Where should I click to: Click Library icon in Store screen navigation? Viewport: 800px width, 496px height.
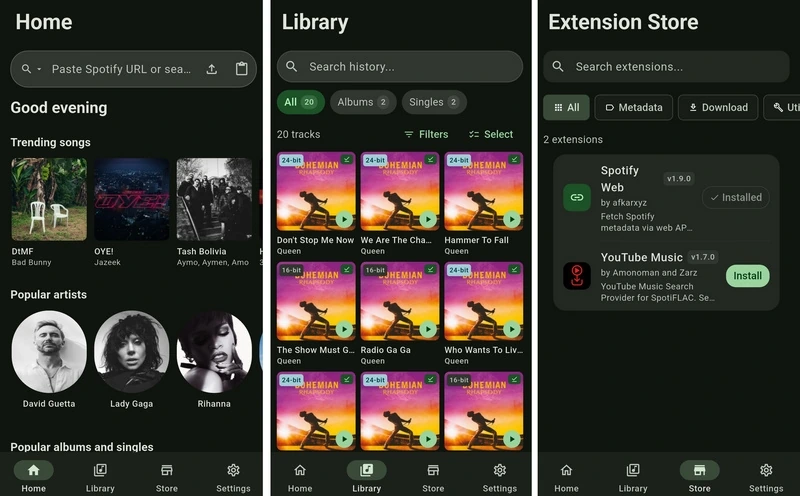pyautogui.click(x=633, y=470)
